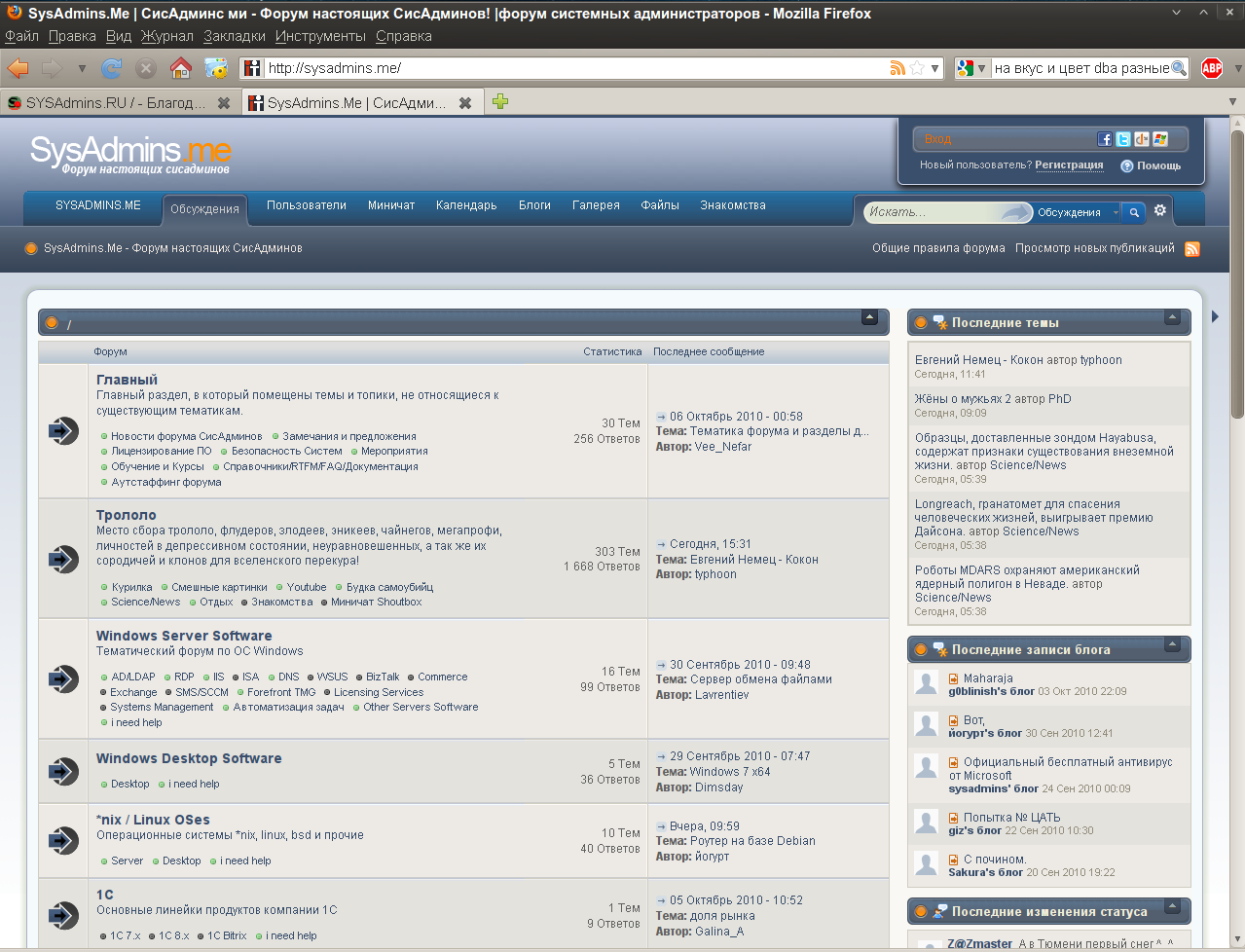Image resolution: width=1245 pixels, height=952 pixels.
Task: Open the Инструменты menu
Action: click(320, 36)
